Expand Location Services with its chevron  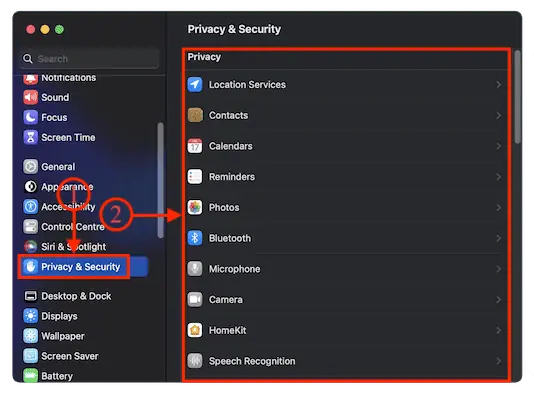(x=499, y=84)
